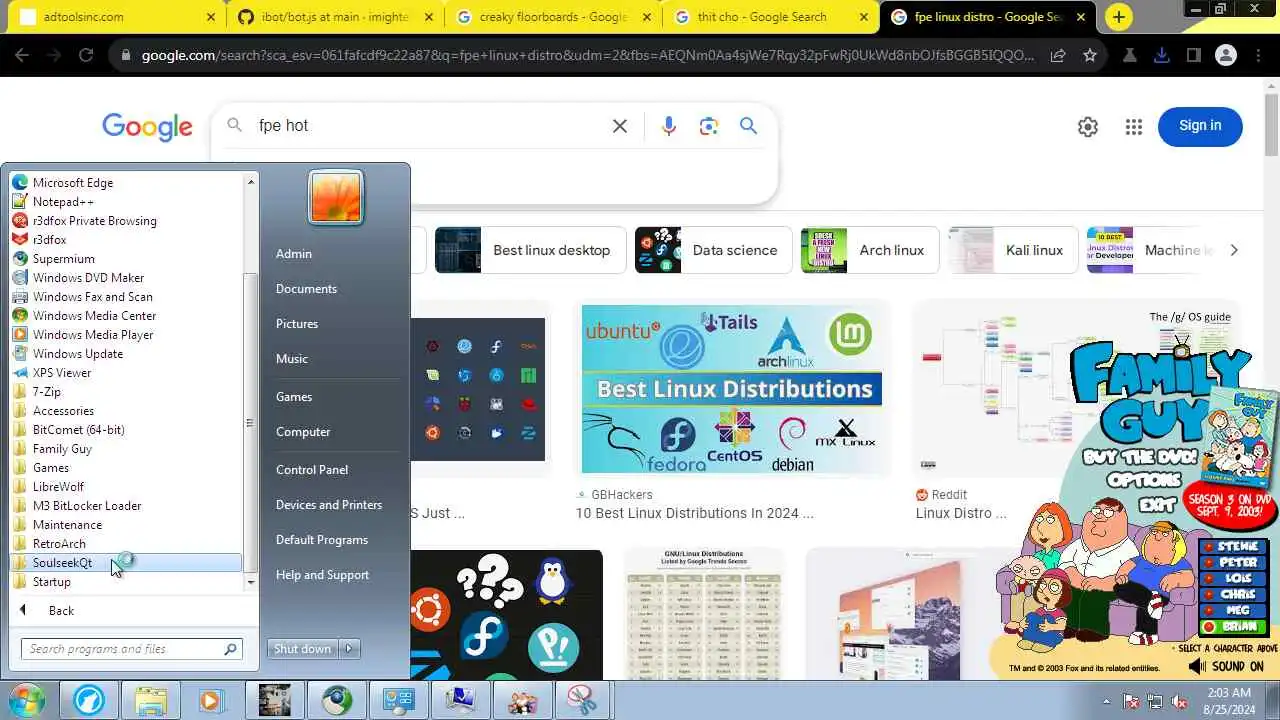Image resolution: width=1280 pixels, height=720 pixels.
Task: Open Snipping Tool from taskbar
Action: 582,700
